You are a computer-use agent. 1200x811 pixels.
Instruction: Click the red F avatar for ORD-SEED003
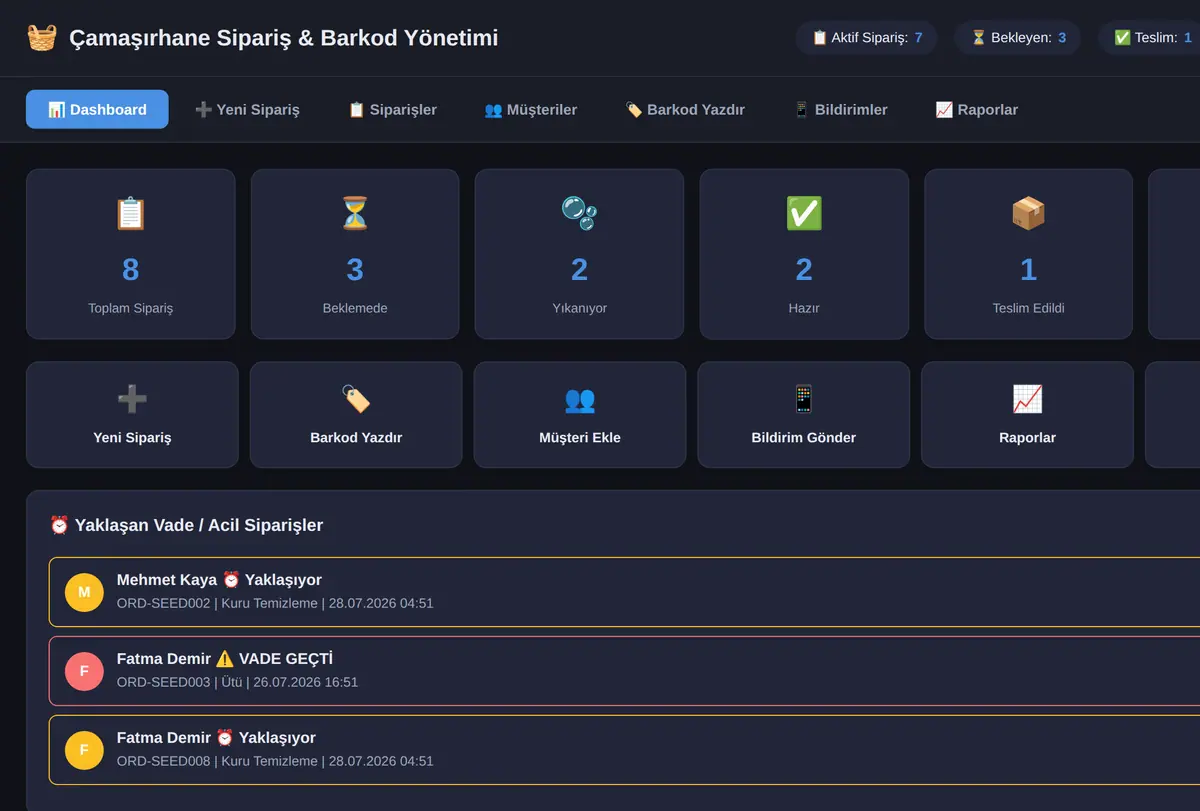pyautogui.click(x=84, y=671)
